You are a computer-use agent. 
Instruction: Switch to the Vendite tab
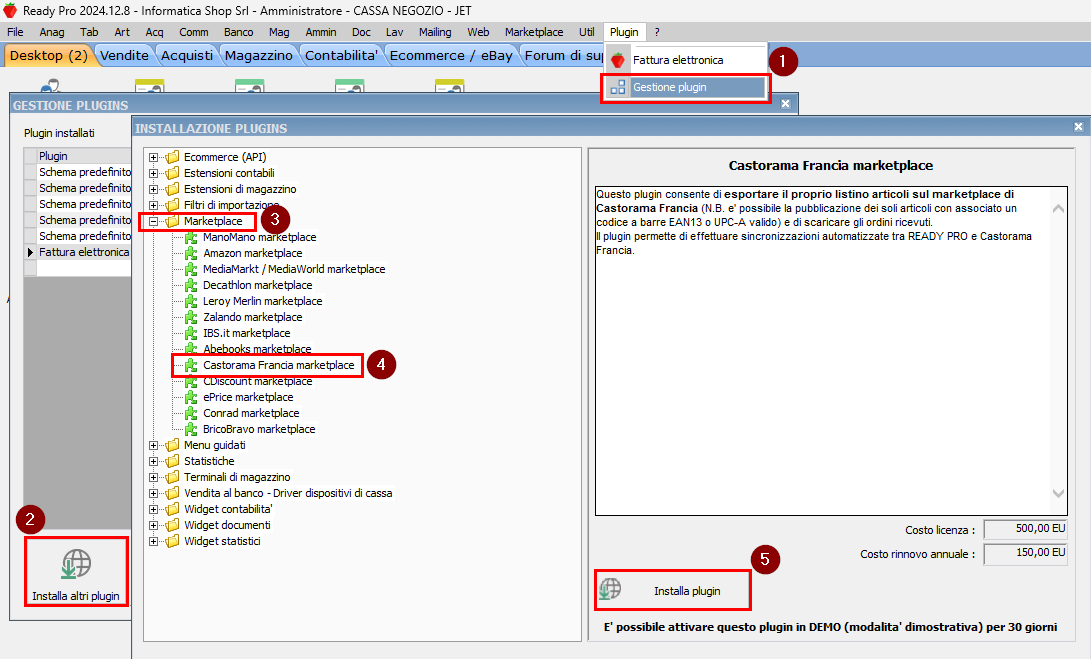coord(124,56)
